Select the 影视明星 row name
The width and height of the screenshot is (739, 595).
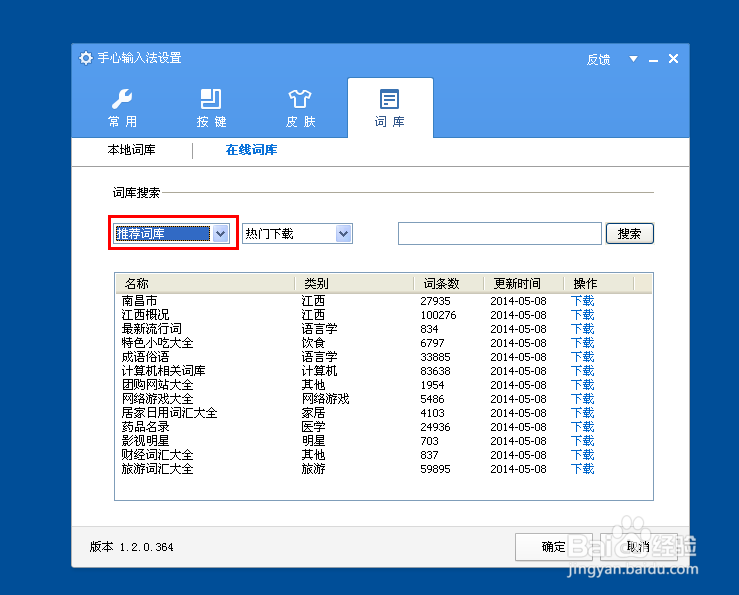[x=146, y=441]
